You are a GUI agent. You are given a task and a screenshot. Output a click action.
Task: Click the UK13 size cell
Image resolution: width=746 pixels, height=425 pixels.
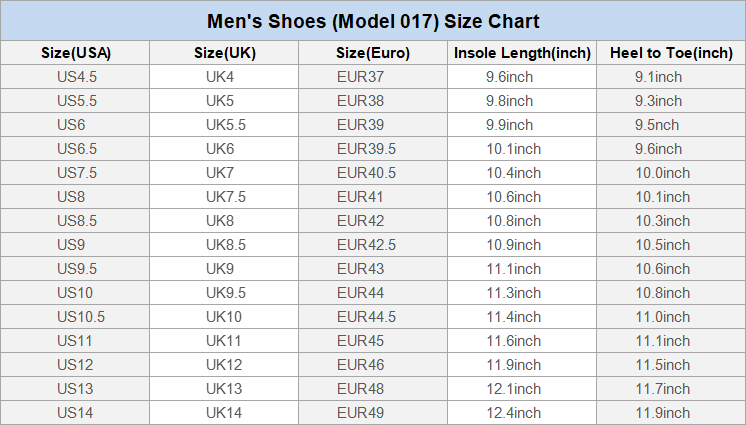(224, 389)
